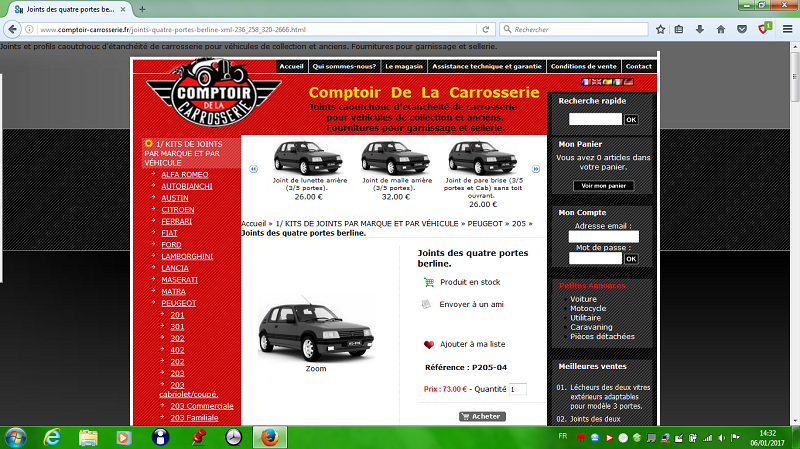
Task: Open File Explorer from the taskbar
Action: 88,438
